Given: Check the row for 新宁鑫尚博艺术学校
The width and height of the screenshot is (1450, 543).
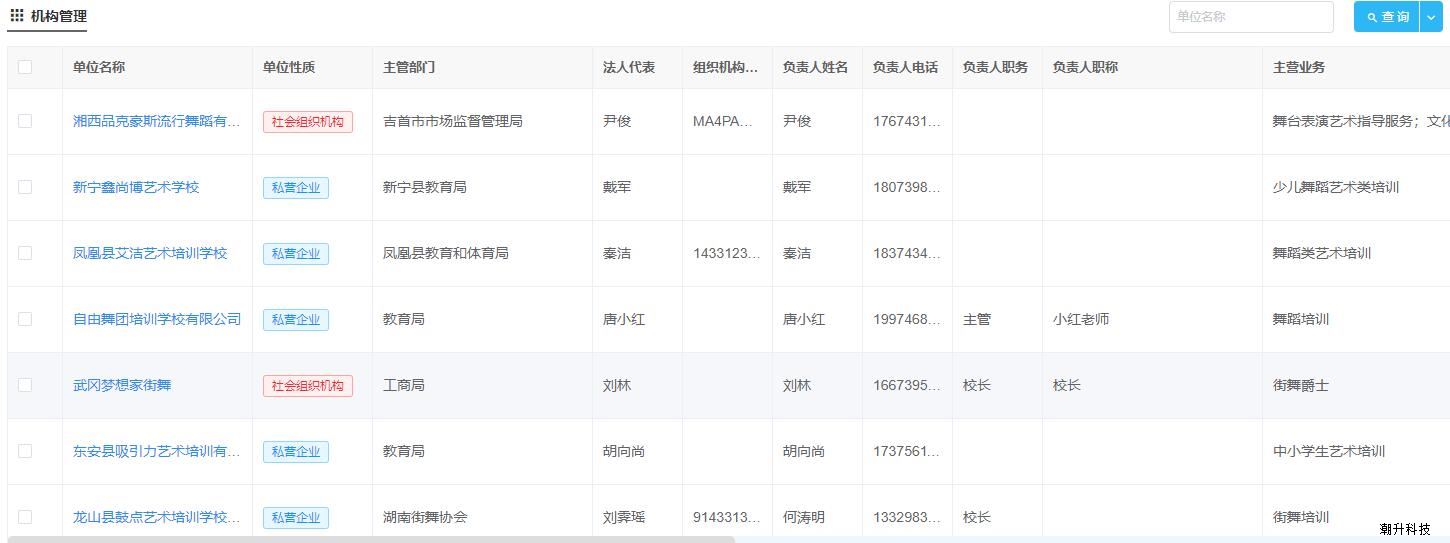Looking at the screenshot, I should [x=25, y=187].
